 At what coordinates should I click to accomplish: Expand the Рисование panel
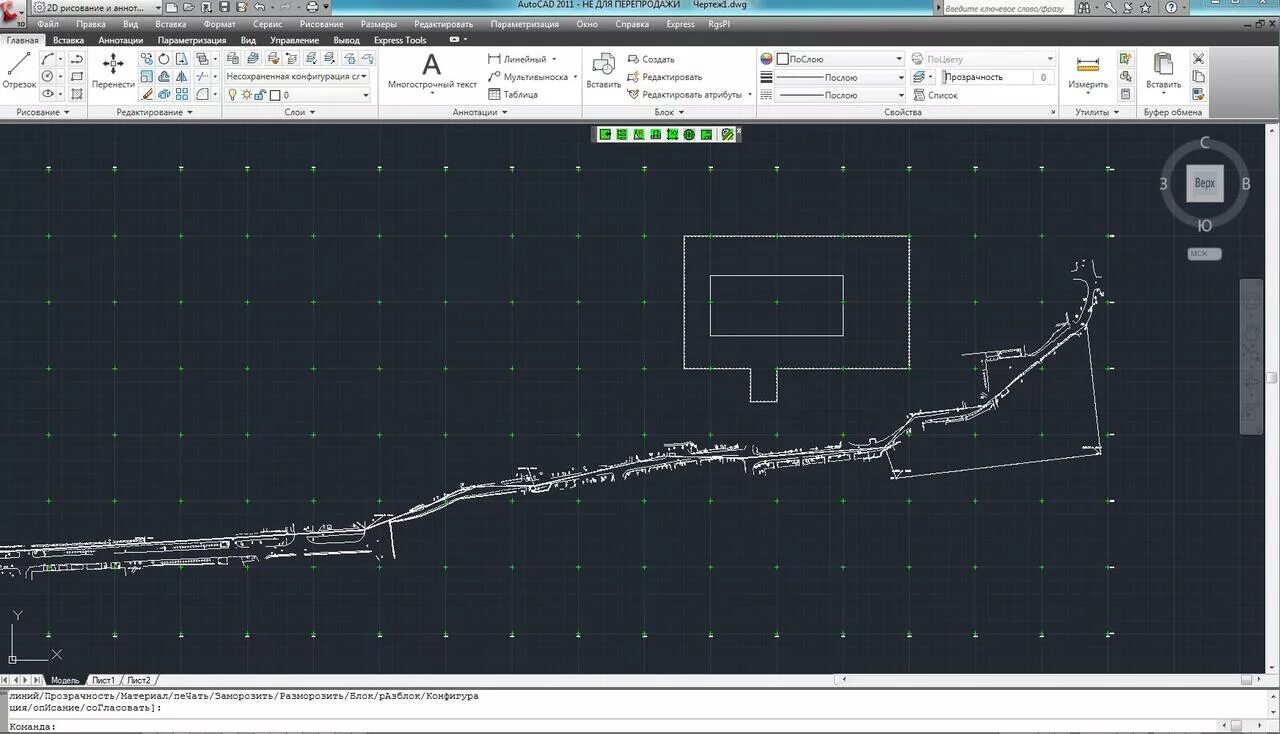click(x=43, y=112)
